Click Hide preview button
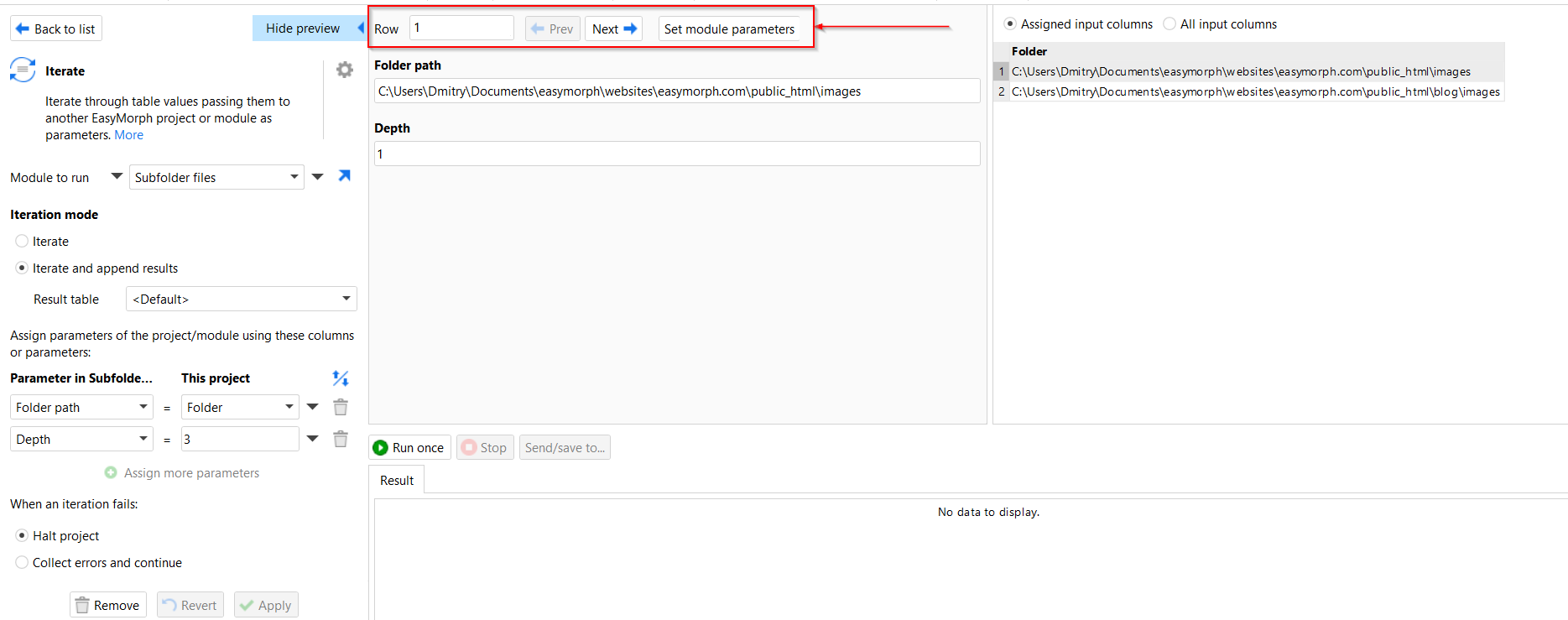Image resolution: width=1568 pixels, height=620 pixels. [303, 29]
